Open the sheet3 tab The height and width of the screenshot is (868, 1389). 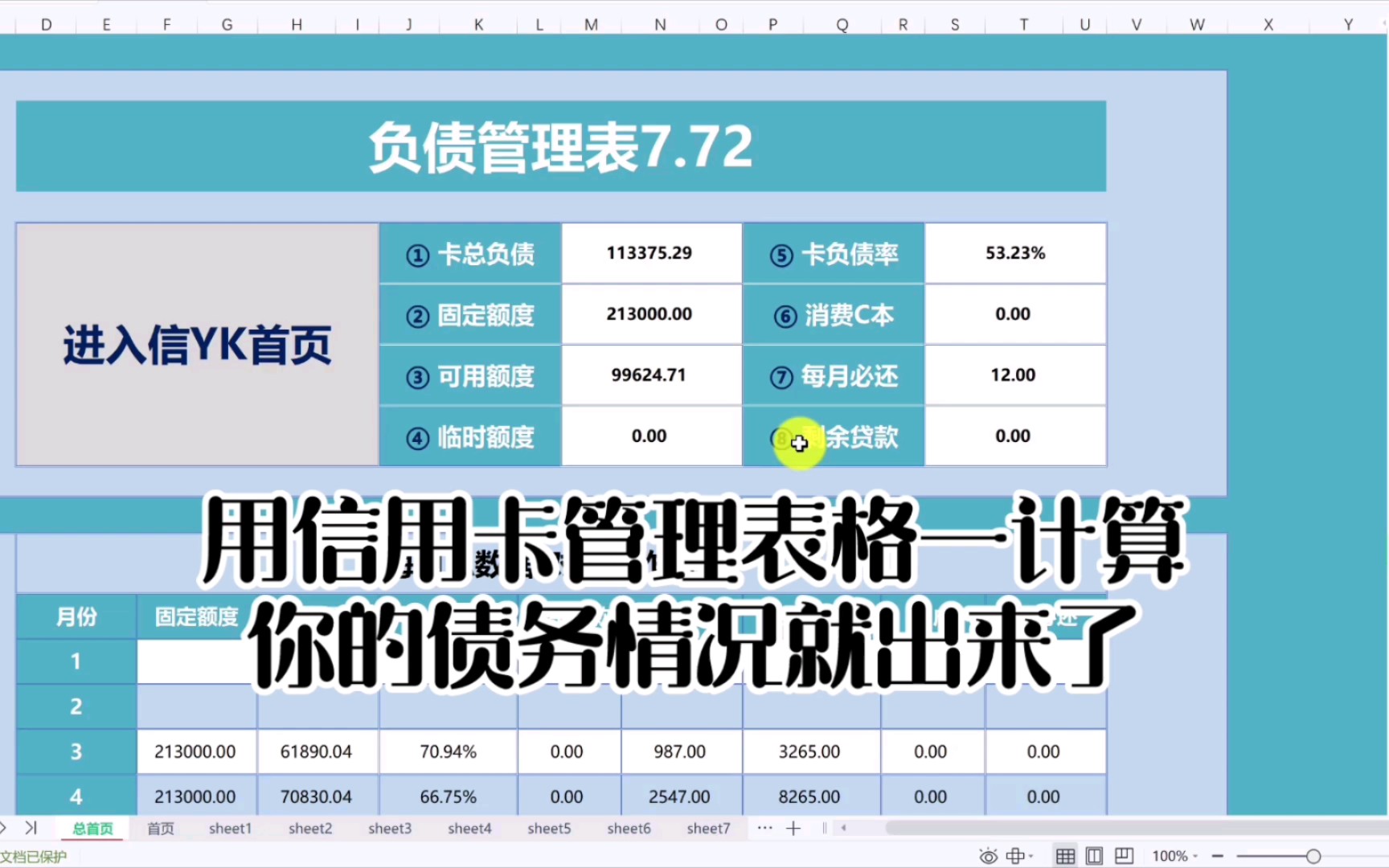point(390,829)
